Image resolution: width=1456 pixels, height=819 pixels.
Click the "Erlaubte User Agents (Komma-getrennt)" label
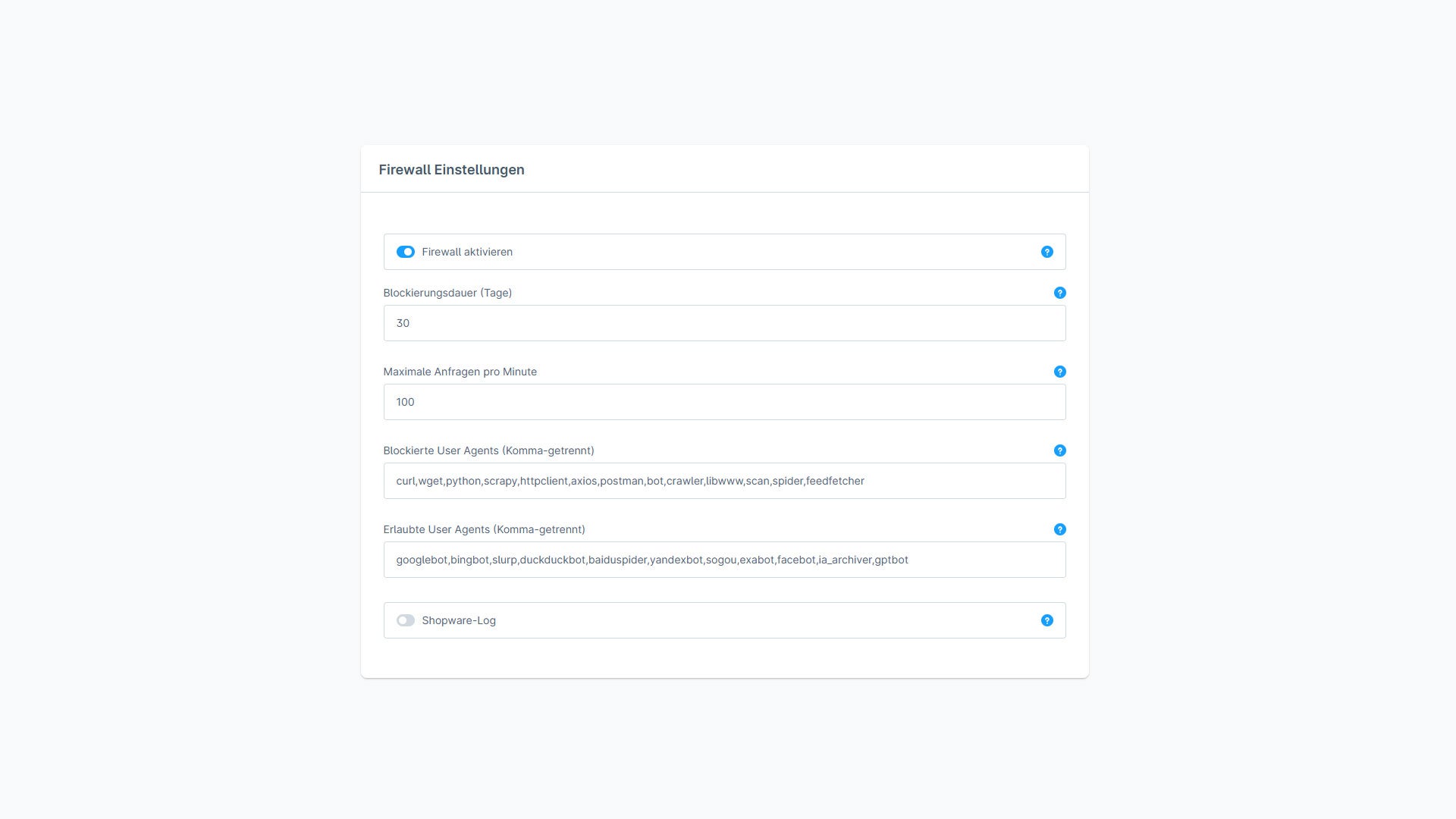(484, 529)
